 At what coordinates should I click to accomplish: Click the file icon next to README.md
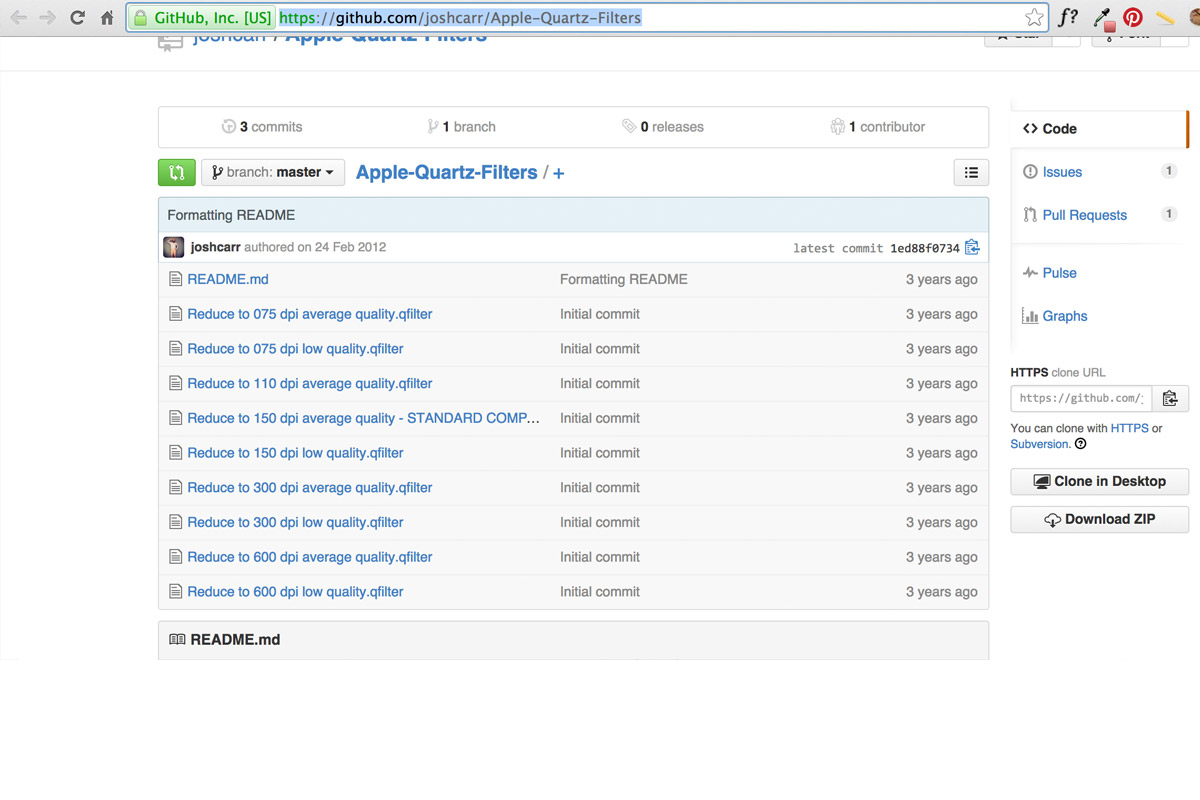point(176,279)
